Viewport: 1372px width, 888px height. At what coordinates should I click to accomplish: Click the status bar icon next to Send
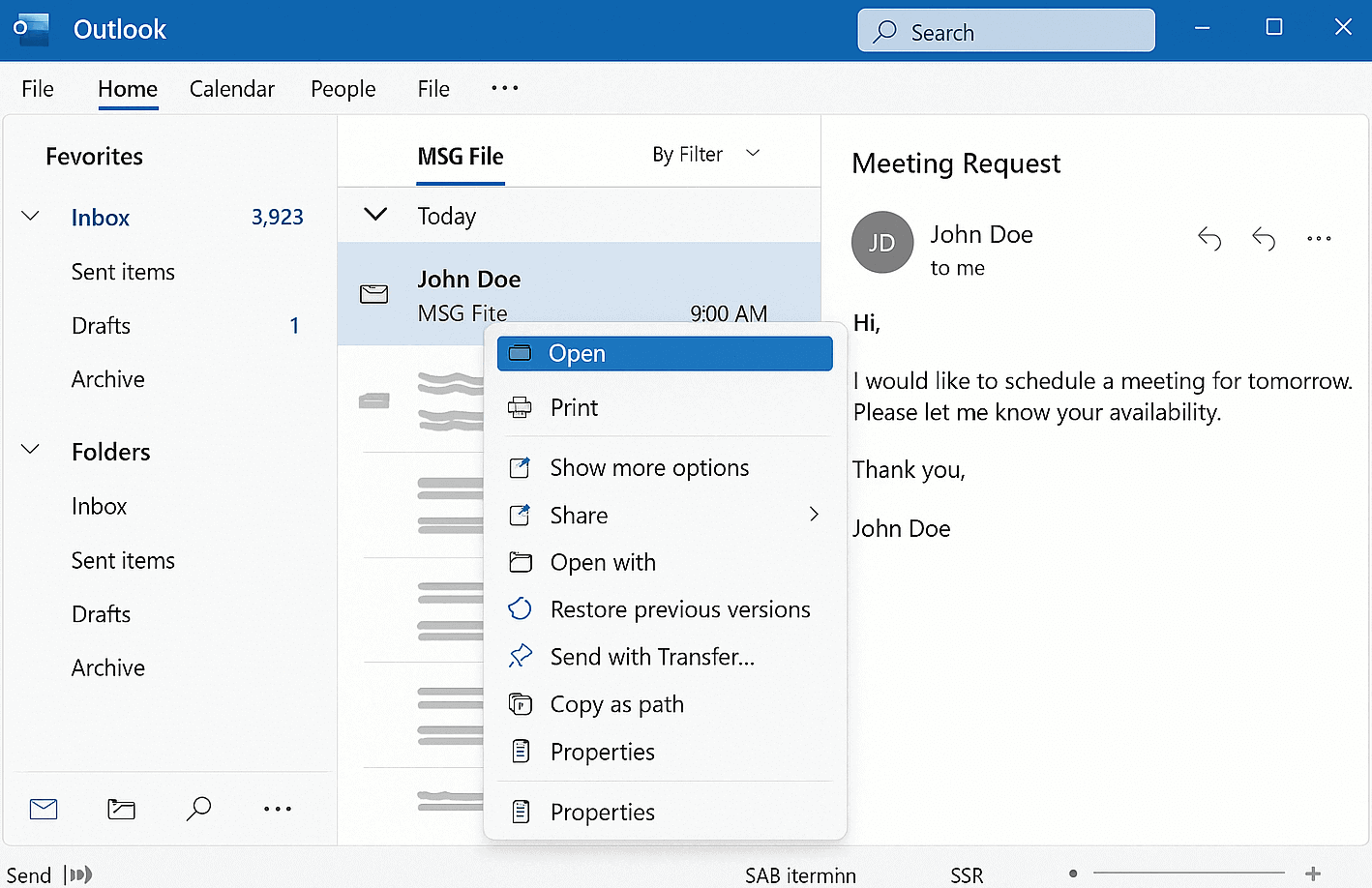coord(78,875)
